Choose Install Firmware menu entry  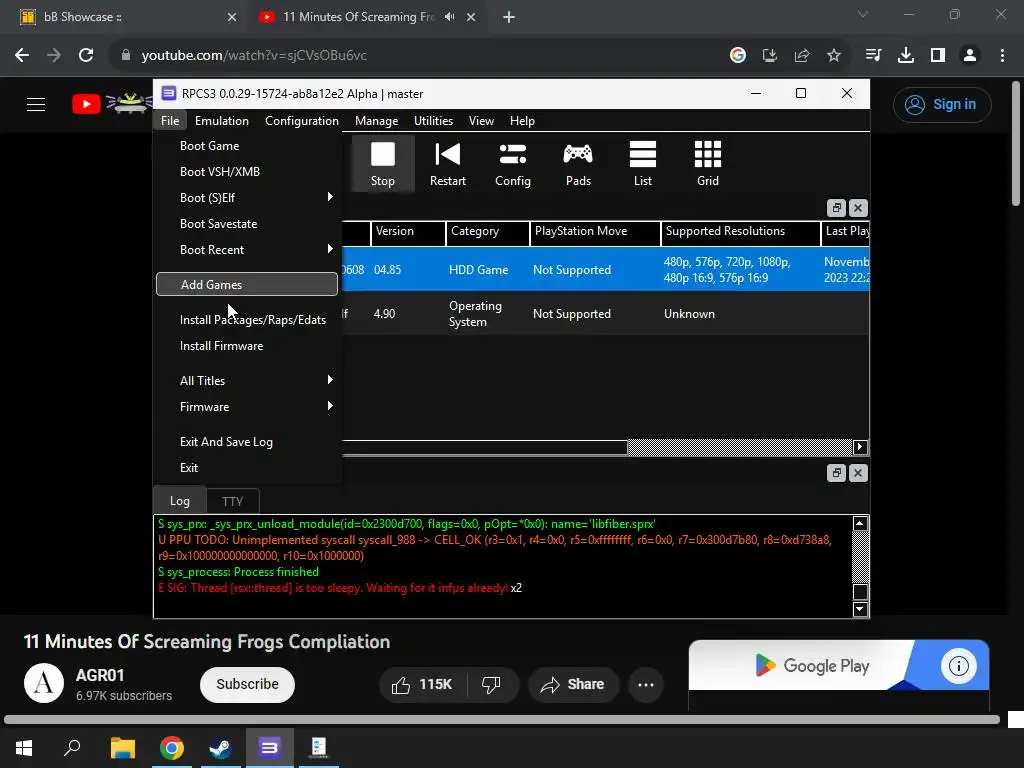(248, 345)
